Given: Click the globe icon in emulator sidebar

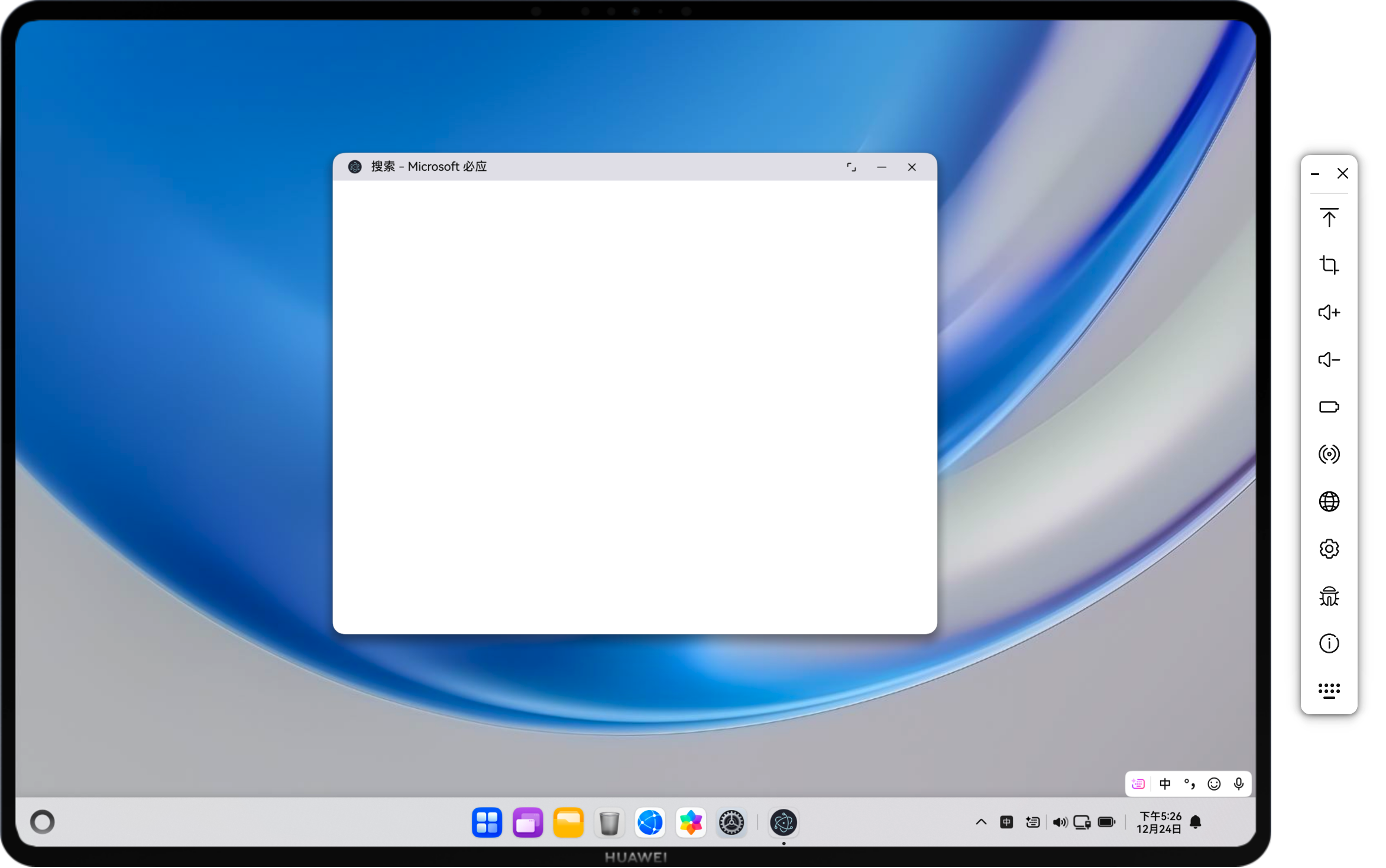Looking at the screenshot, I should 1329,501.
